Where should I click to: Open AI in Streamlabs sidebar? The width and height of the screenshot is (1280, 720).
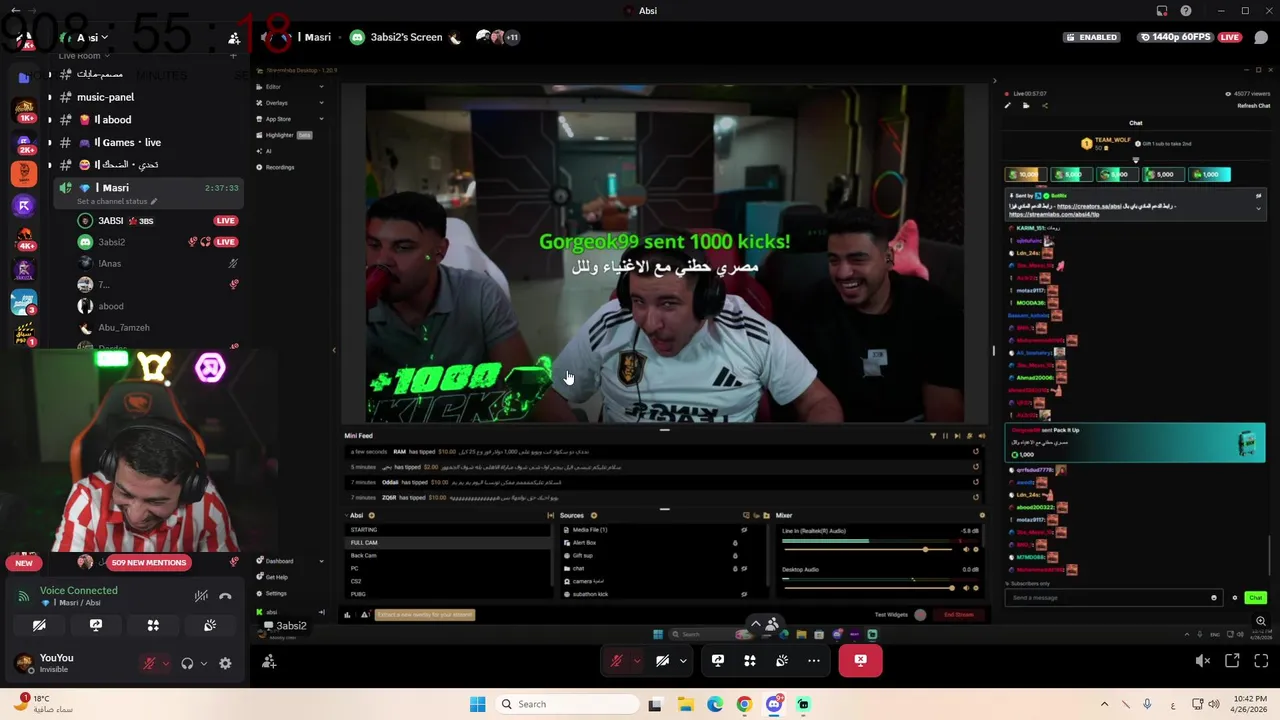click(x=264, y=151)
